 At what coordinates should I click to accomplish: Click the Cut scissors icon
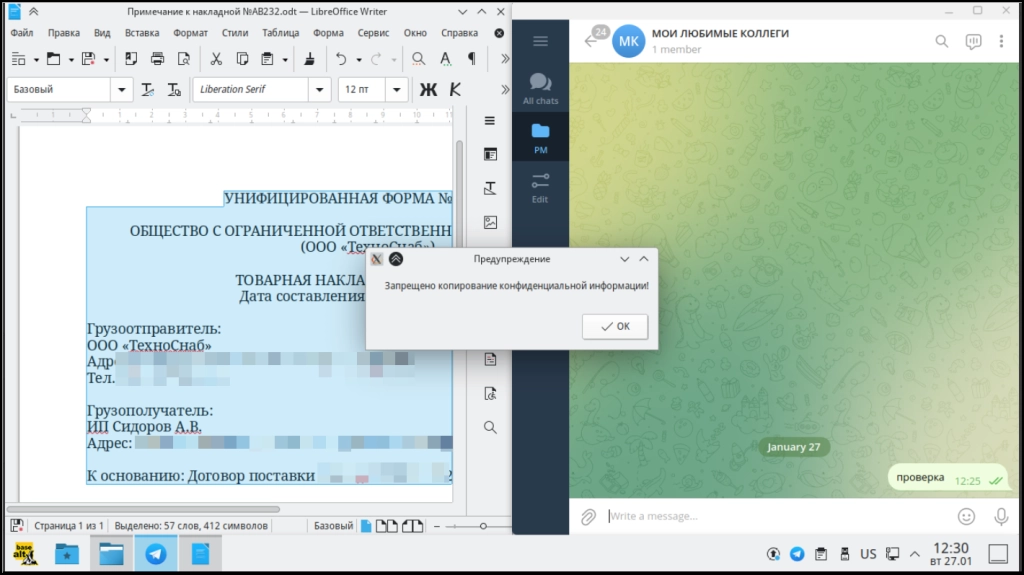click(x=216, y=59)
